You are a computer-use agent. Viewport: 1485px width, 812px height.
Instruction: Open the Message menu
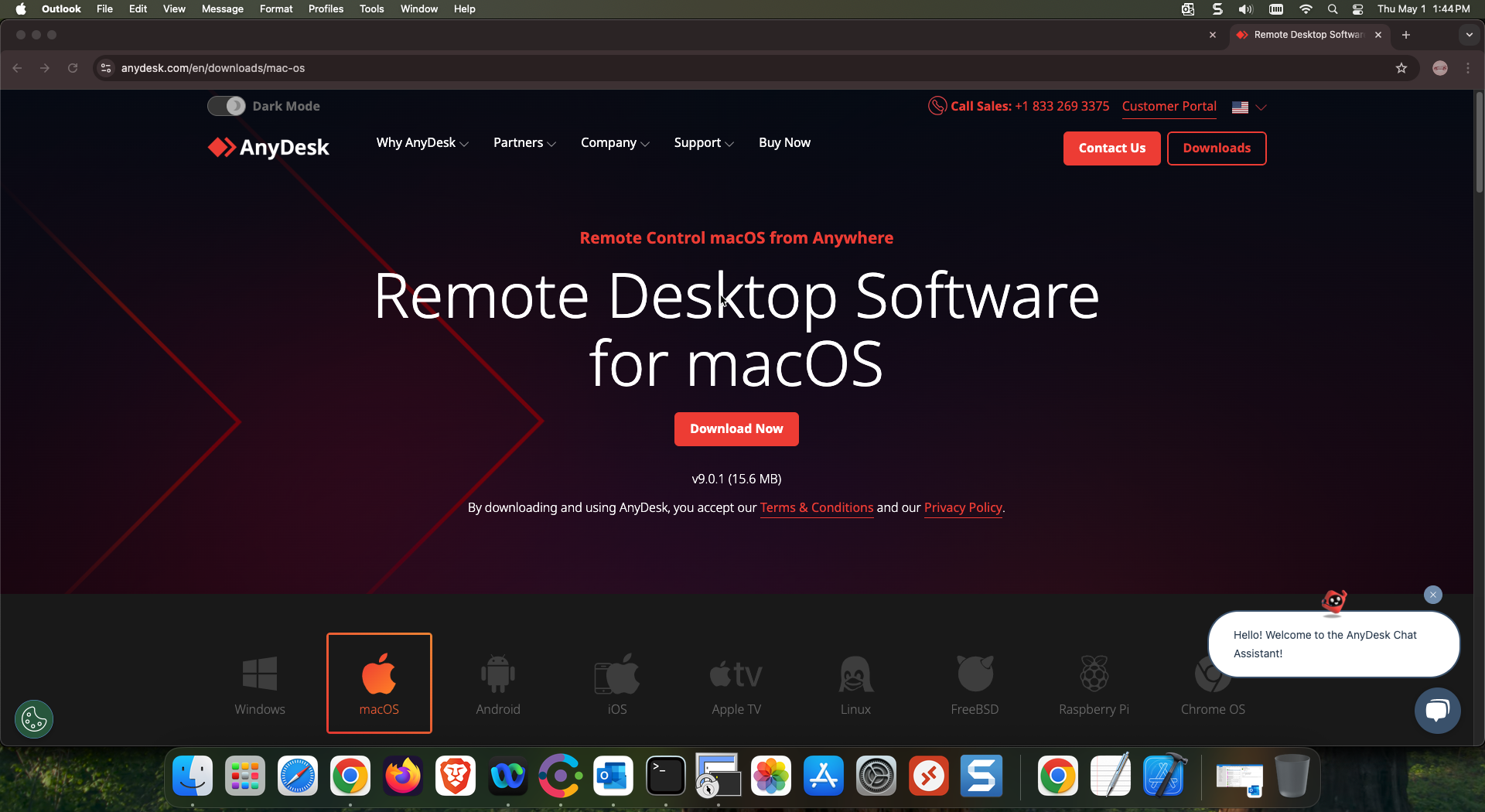(222, 9)
